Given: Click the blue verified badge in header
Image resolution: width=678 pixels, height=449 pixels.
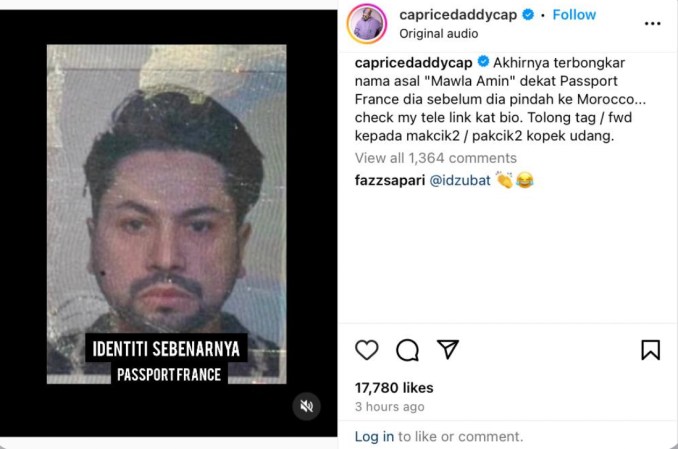Looking at the screenshot, I should click(x=528, y=15).
